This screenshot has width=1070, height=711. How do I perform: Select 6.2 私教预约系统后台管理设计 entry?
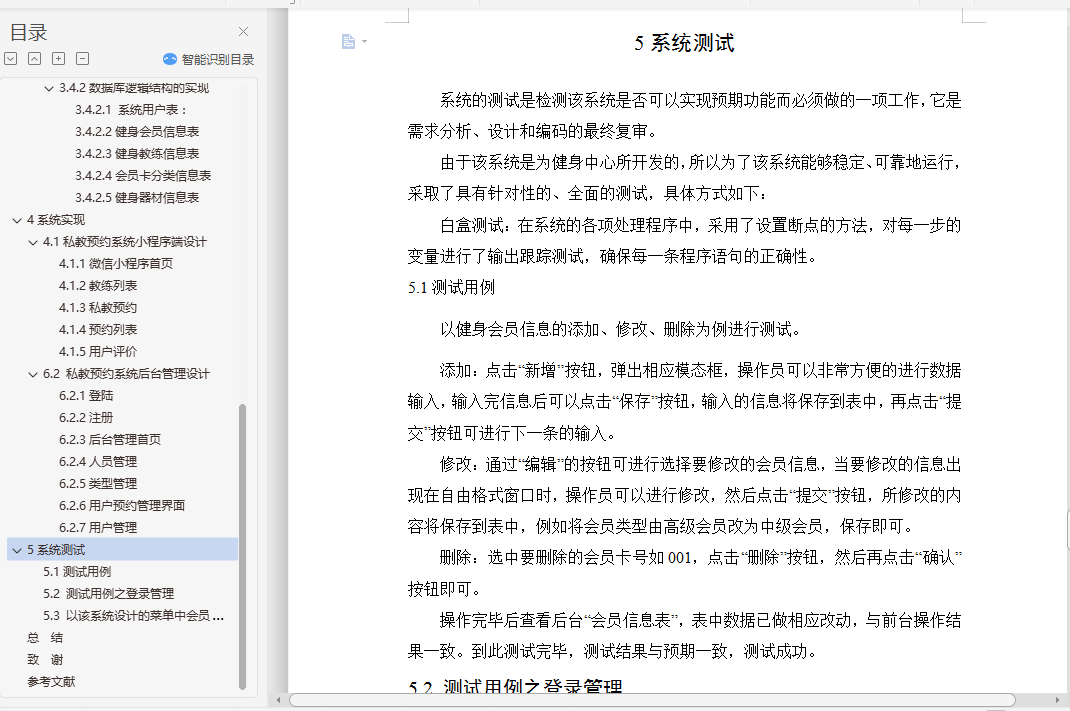(x=126, y=374)
